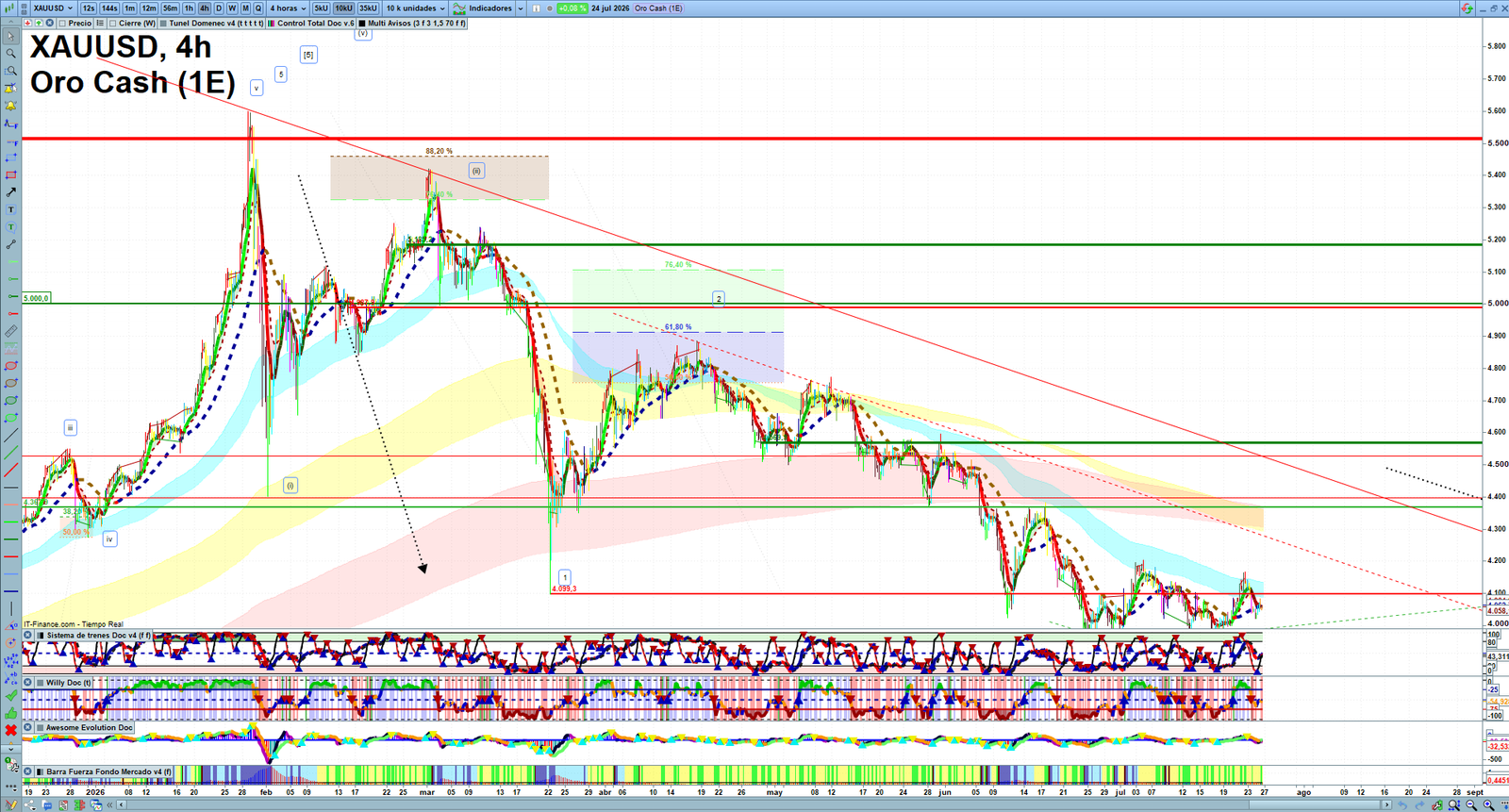
Task: Toggle the Cierre (W) checkbox
Action: (x=112, y=23)
